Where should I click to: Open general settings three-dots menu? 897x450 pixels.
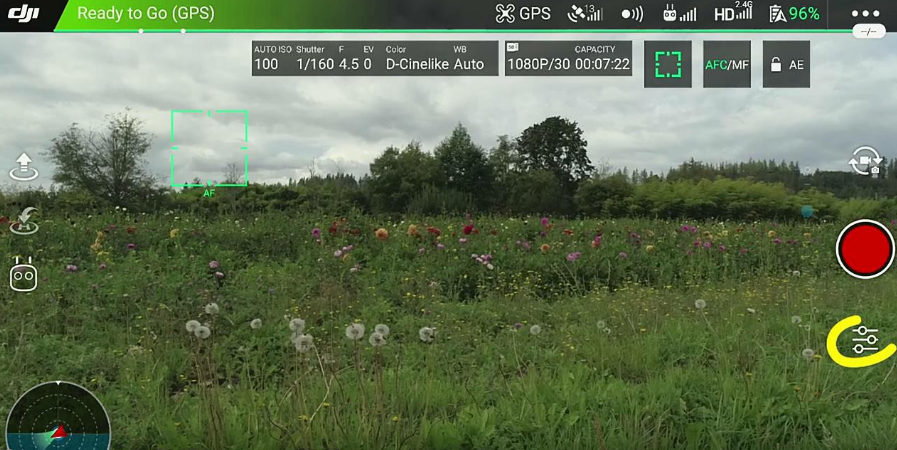(865, 14)
